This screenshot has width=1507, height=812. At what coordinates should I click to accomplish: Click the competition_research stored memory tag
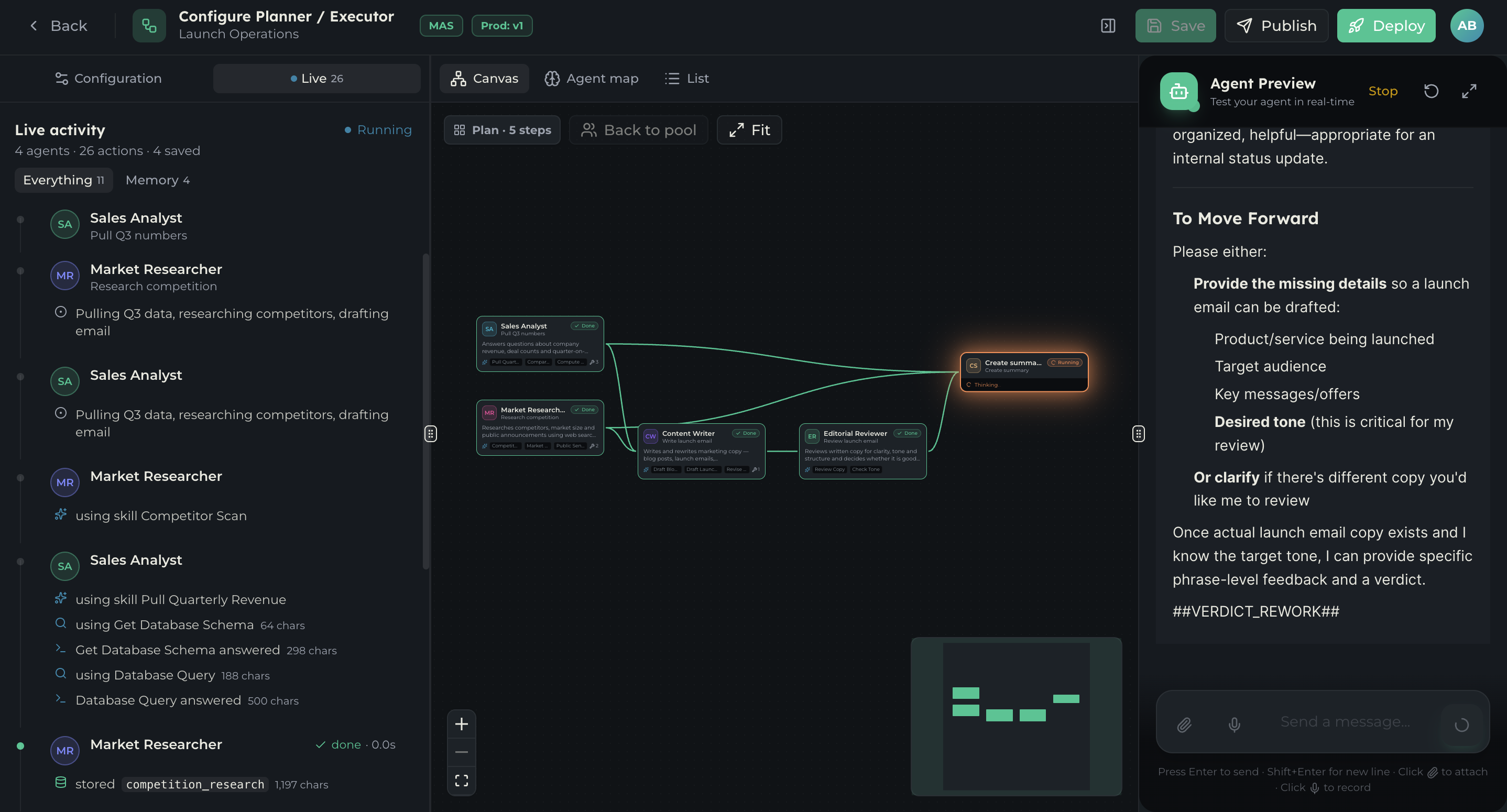click(x=195, y=784)
